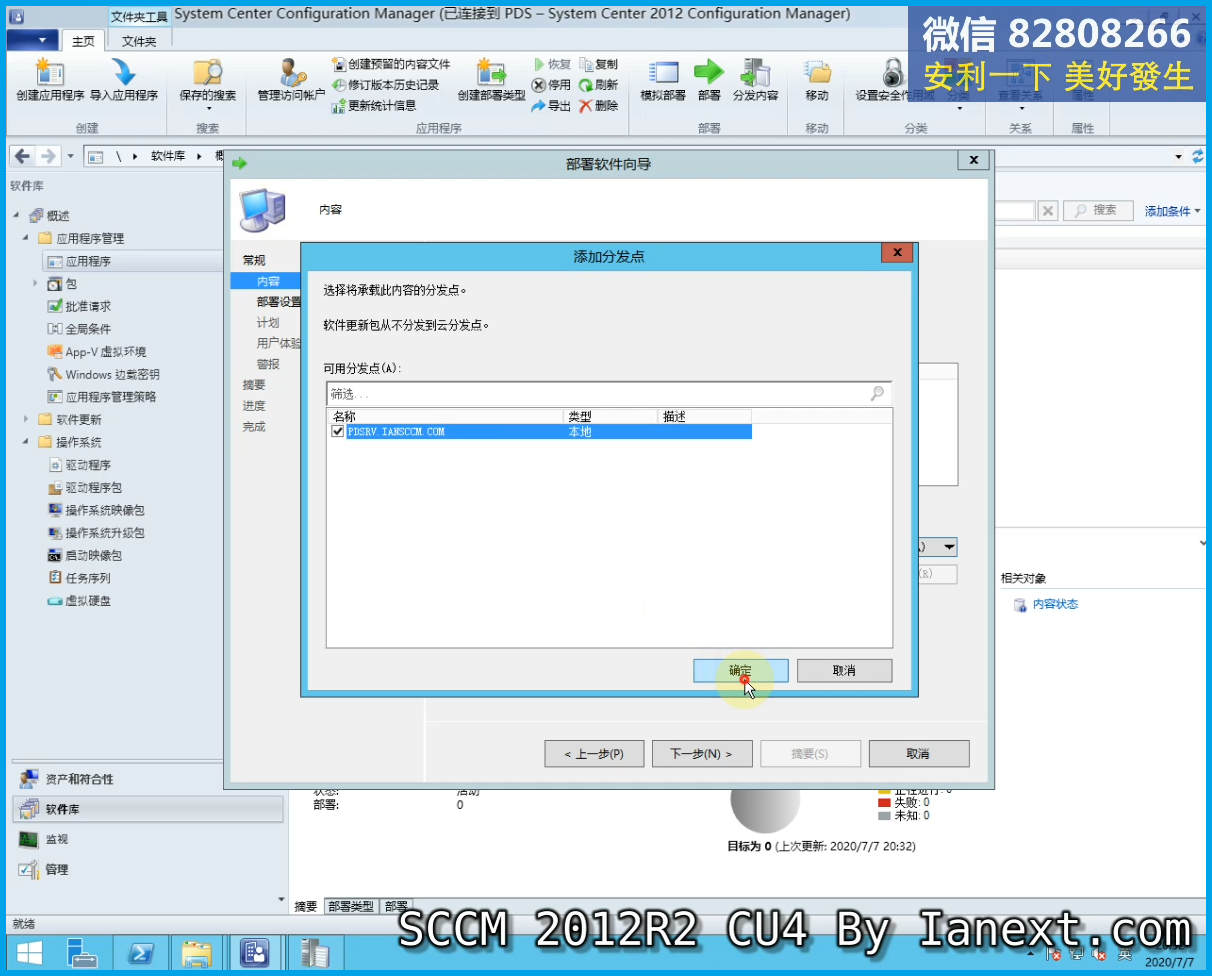Click the 停用 ribbon command
This screenshot has width=1212, height=976.
point(551,85)
